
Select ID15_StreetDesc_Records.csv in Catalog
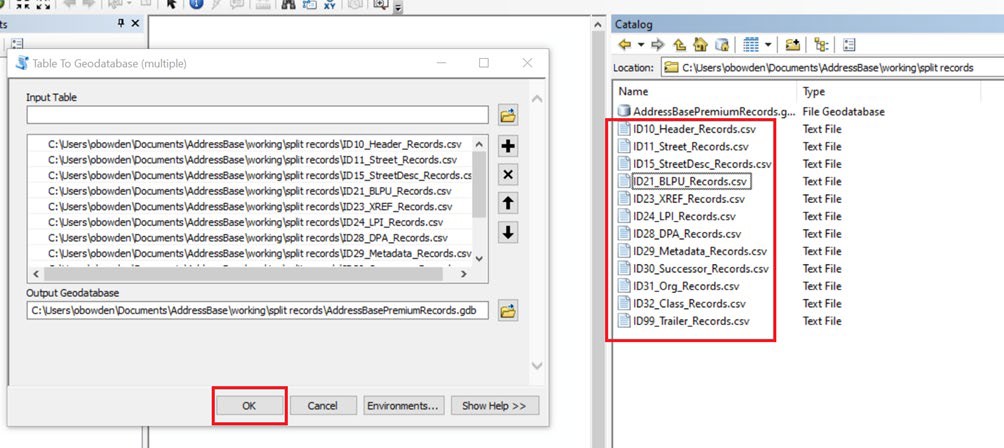[x=695, y=164]
